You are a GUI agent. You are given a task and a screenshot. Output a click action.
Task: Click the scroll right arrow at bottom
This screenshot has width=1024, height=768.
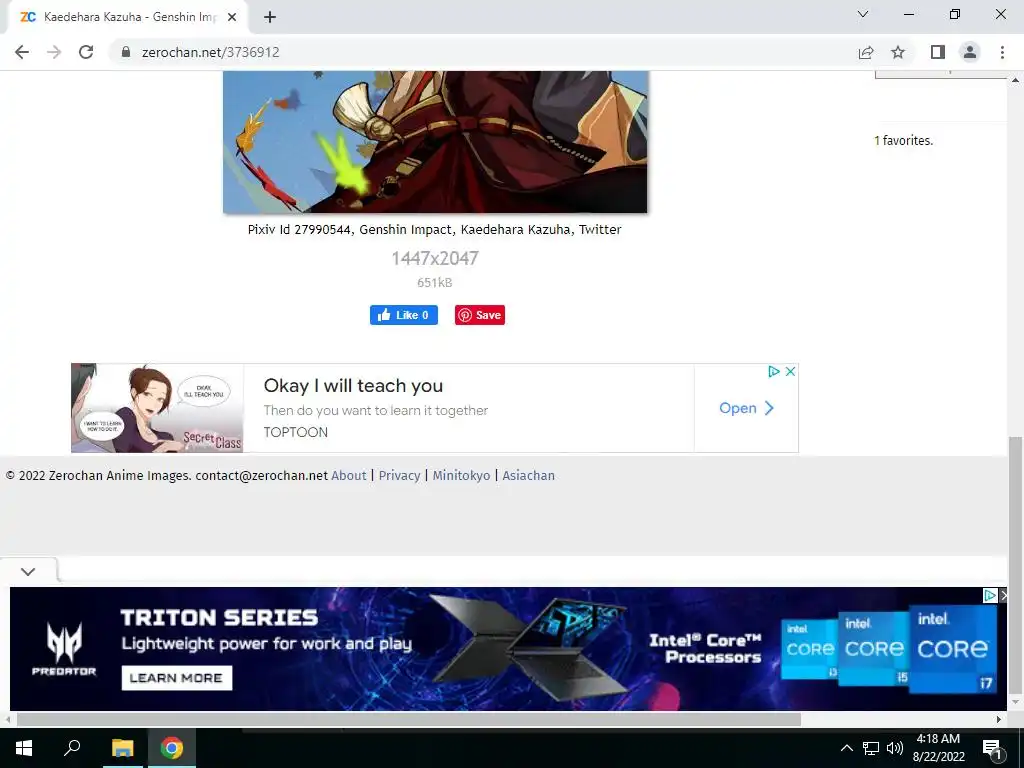(999, 720)
